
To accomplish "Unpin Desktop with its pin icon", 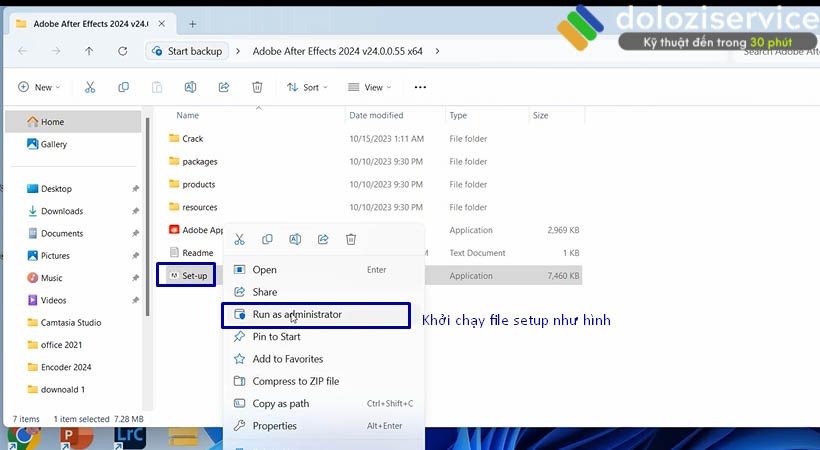I will pyautogui.click(x=135, y=189).
